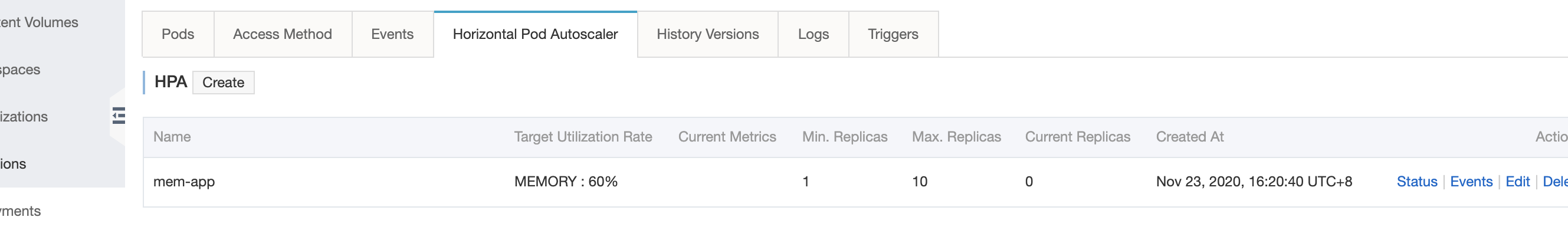Viewport: 1568px width, 230px height.
Task: Open Persistent Volumes in the sidebar
Action: pyautogui.click(x=39, y=22)
